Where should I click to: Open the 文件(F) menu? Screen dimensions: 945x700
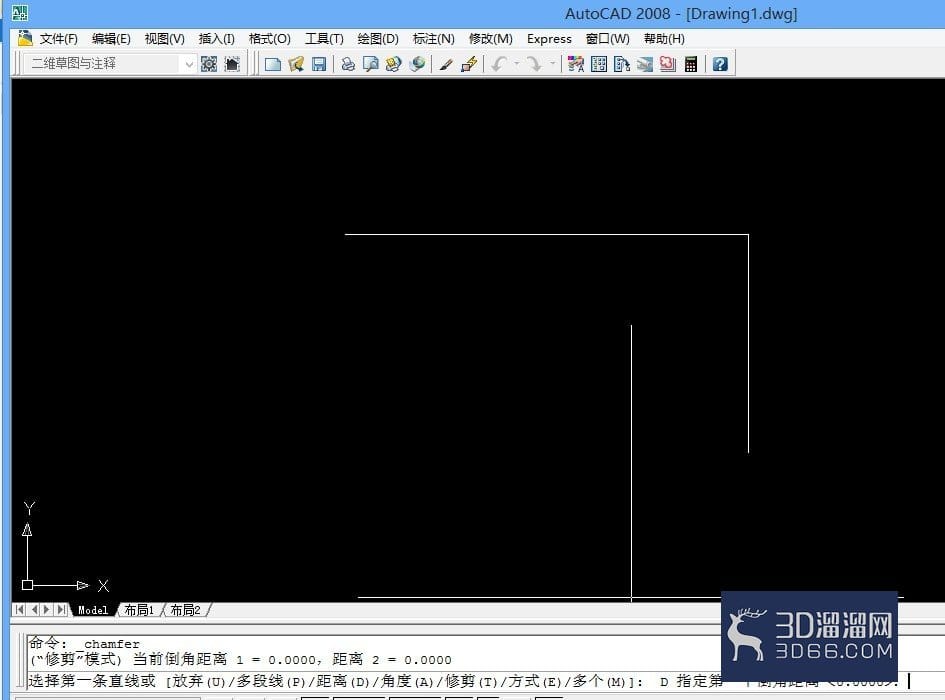pyautogui.click(x=58, y=39)
